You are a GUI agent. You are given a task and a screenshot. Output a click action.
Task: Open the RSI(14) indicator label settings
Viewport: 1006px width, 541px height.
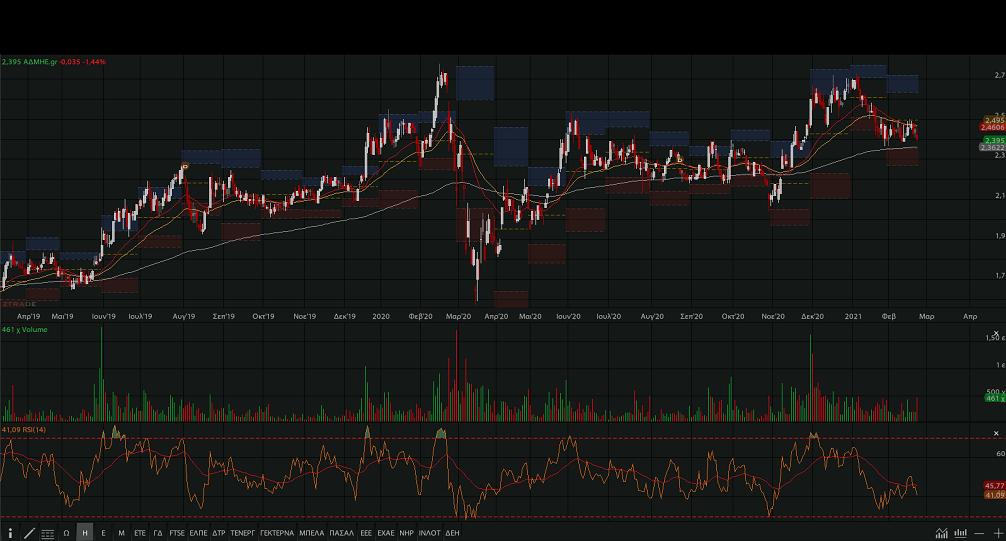click(x=34, y=429)
